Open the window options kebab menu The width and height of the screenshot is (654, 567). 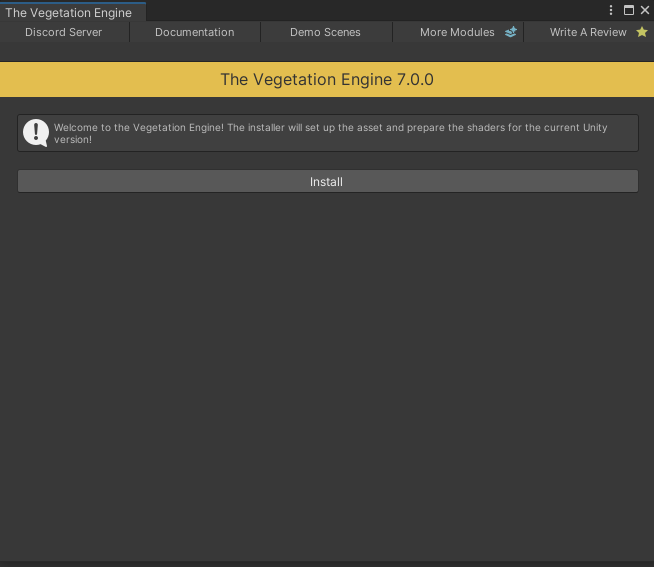pyautogui.click(x=611, y=10)
